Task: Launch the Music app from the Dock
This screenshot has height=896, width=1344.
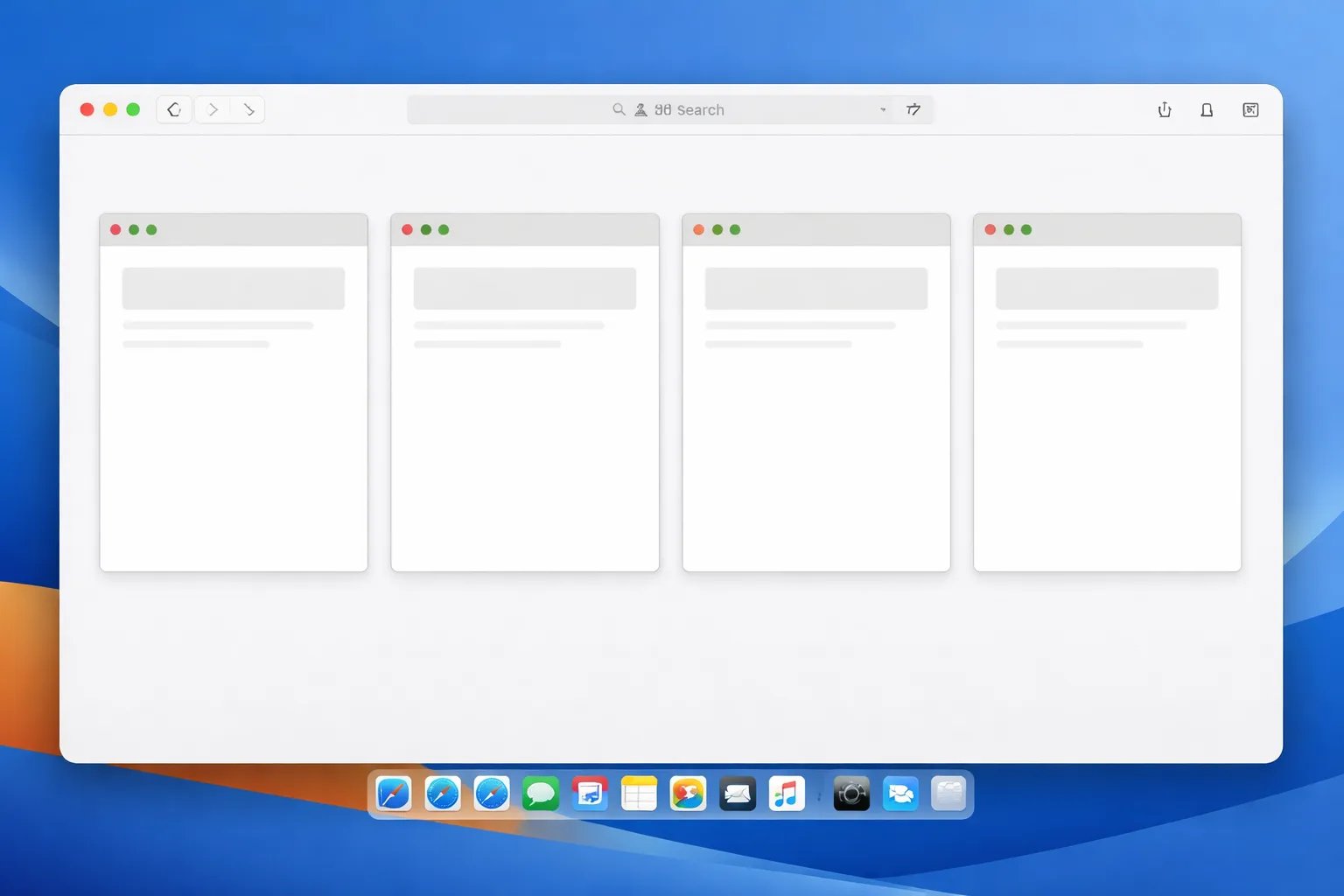Action: (787, 794)
